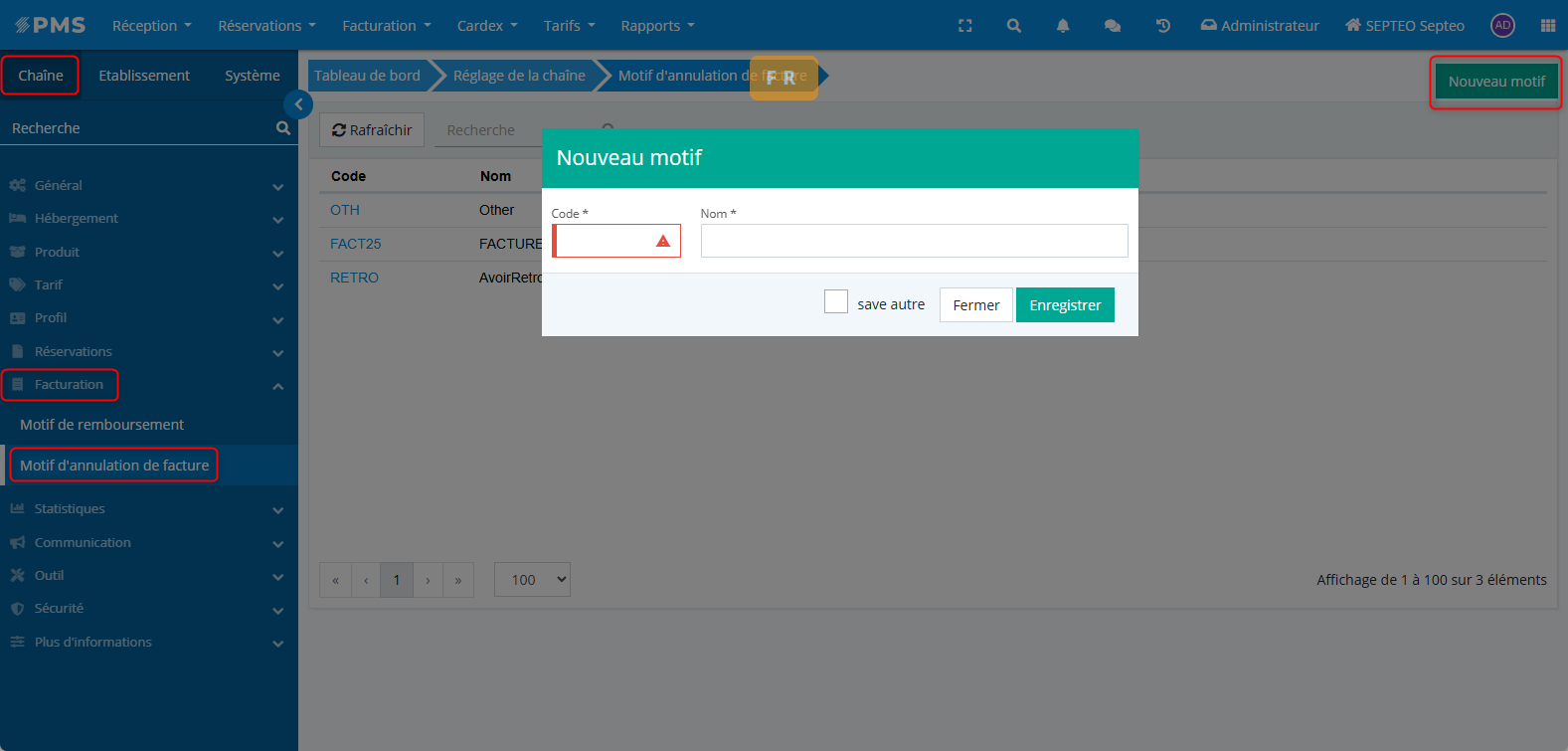The height and width of the screenshot is (751, 1568).
Task: Open the FACT25 code link
Action: coord(356,244)
